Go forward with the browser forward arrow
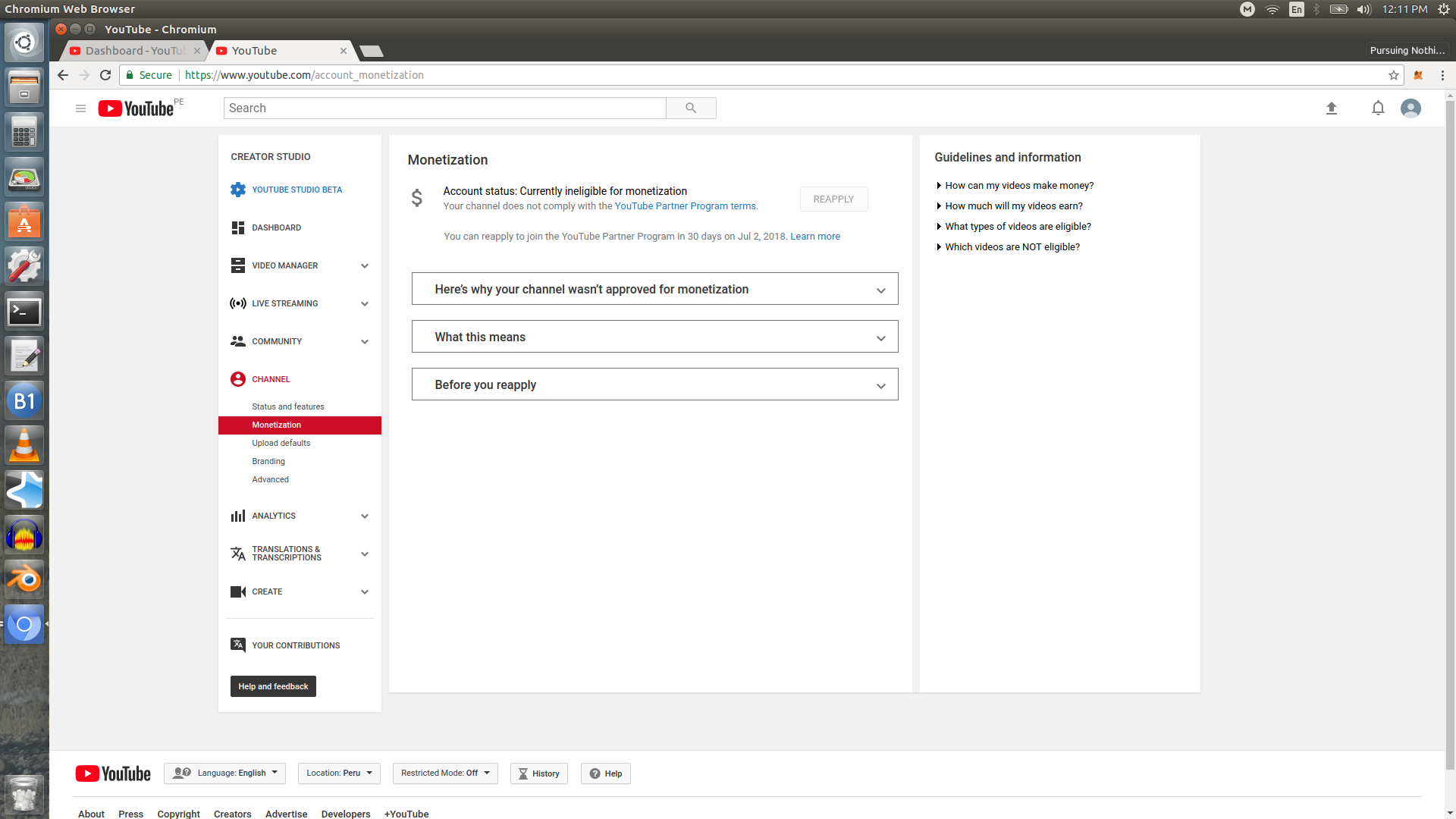 tap(84, 75)
